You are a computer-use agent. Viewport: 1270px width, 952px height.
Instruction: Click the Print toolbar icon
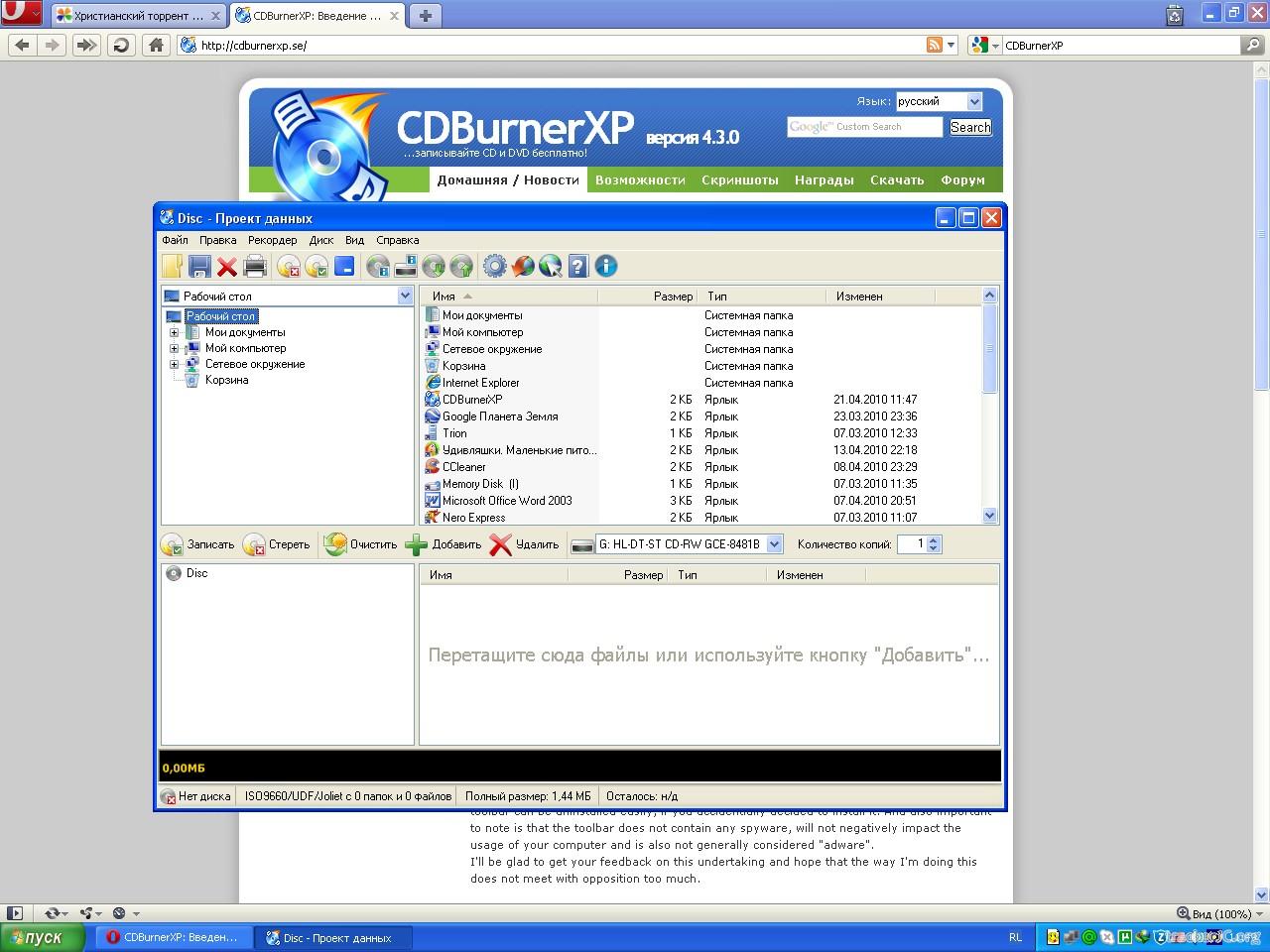[255, 266]
